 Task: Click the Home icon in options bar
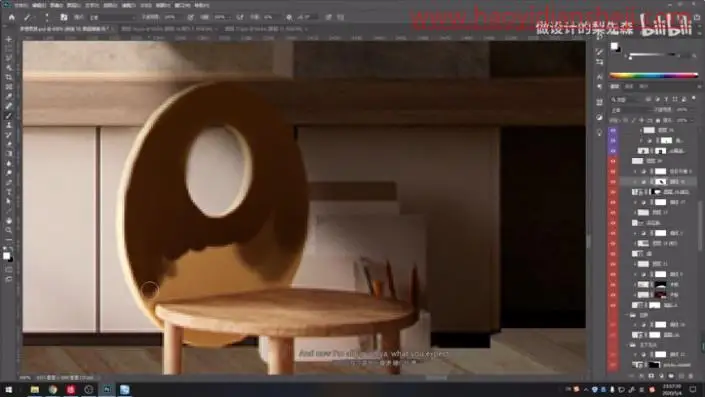click(12, 17)
